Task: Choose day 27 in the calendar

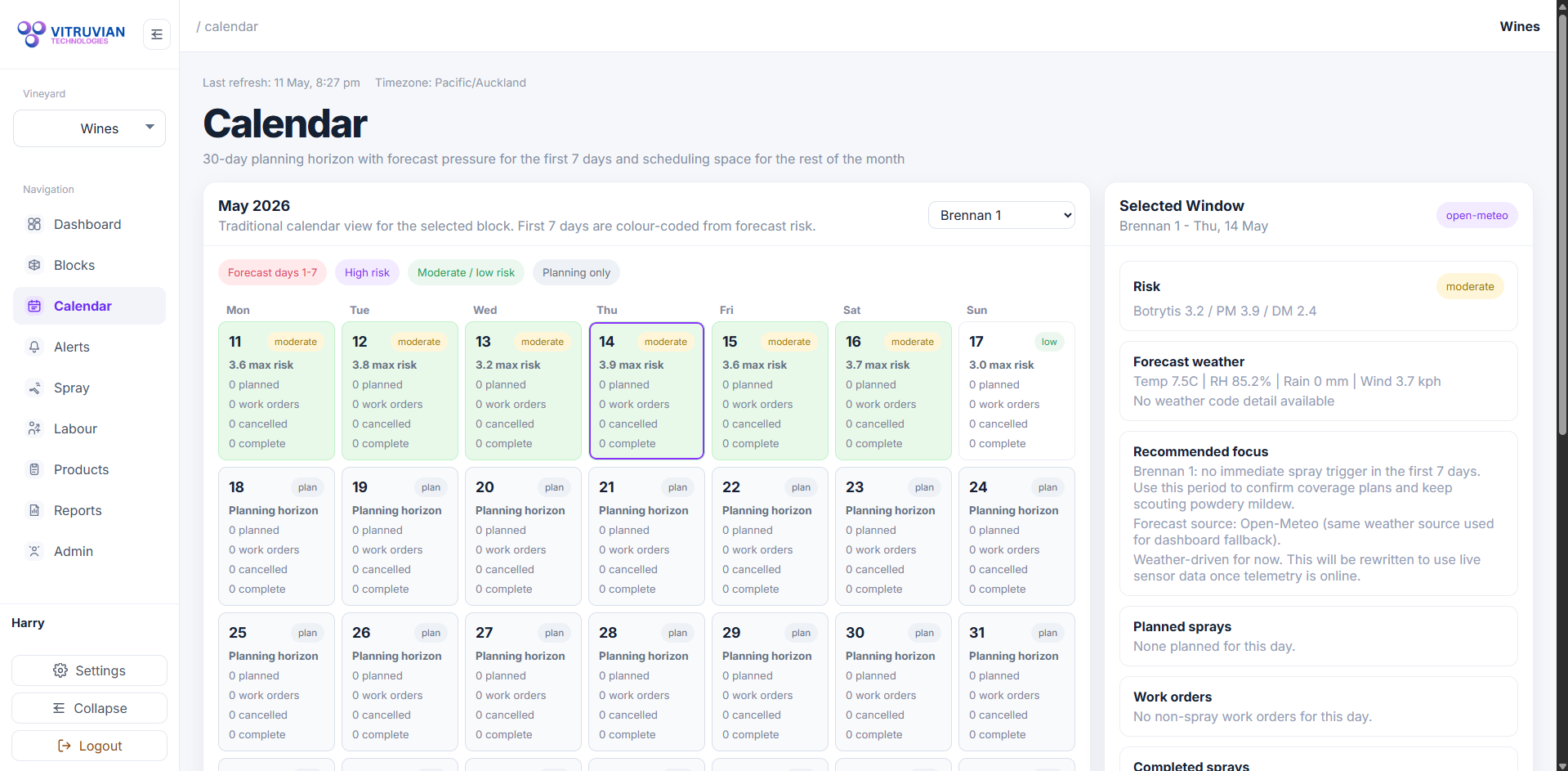Action: pos(523,682)
